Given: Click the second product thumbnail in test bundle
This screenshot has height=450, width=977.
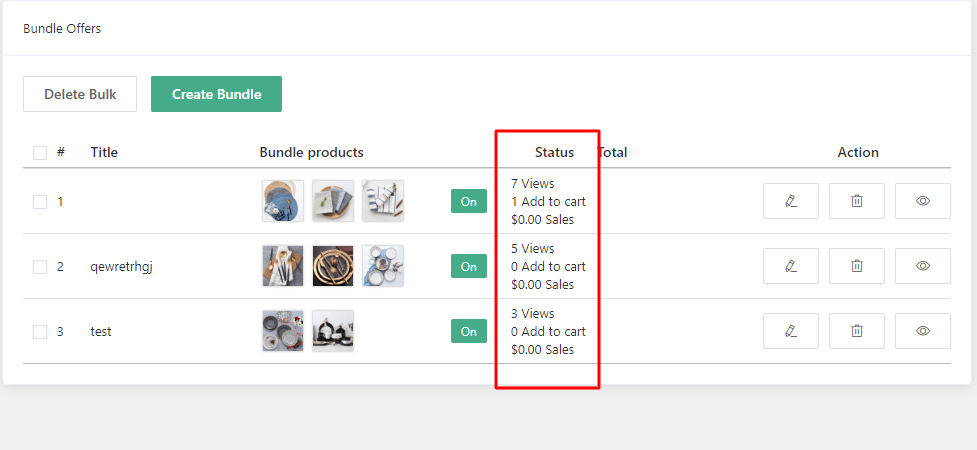Looking at the screenshot, I should [333, 331].
